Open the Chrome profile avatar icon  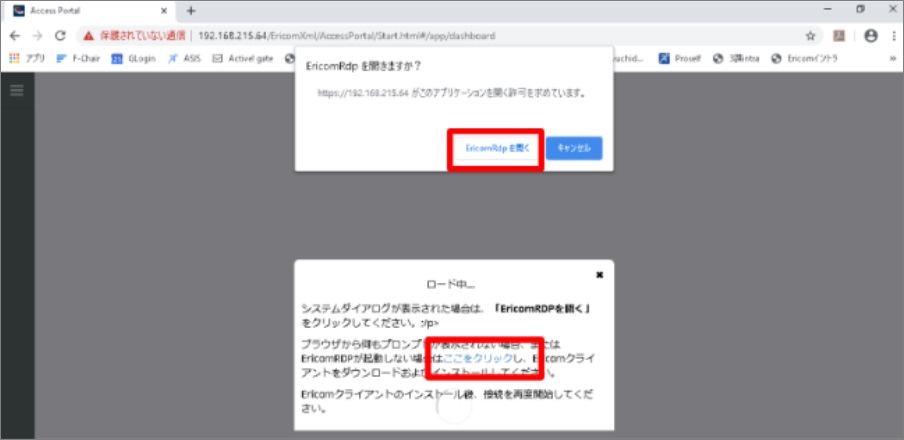pos(870,35)
